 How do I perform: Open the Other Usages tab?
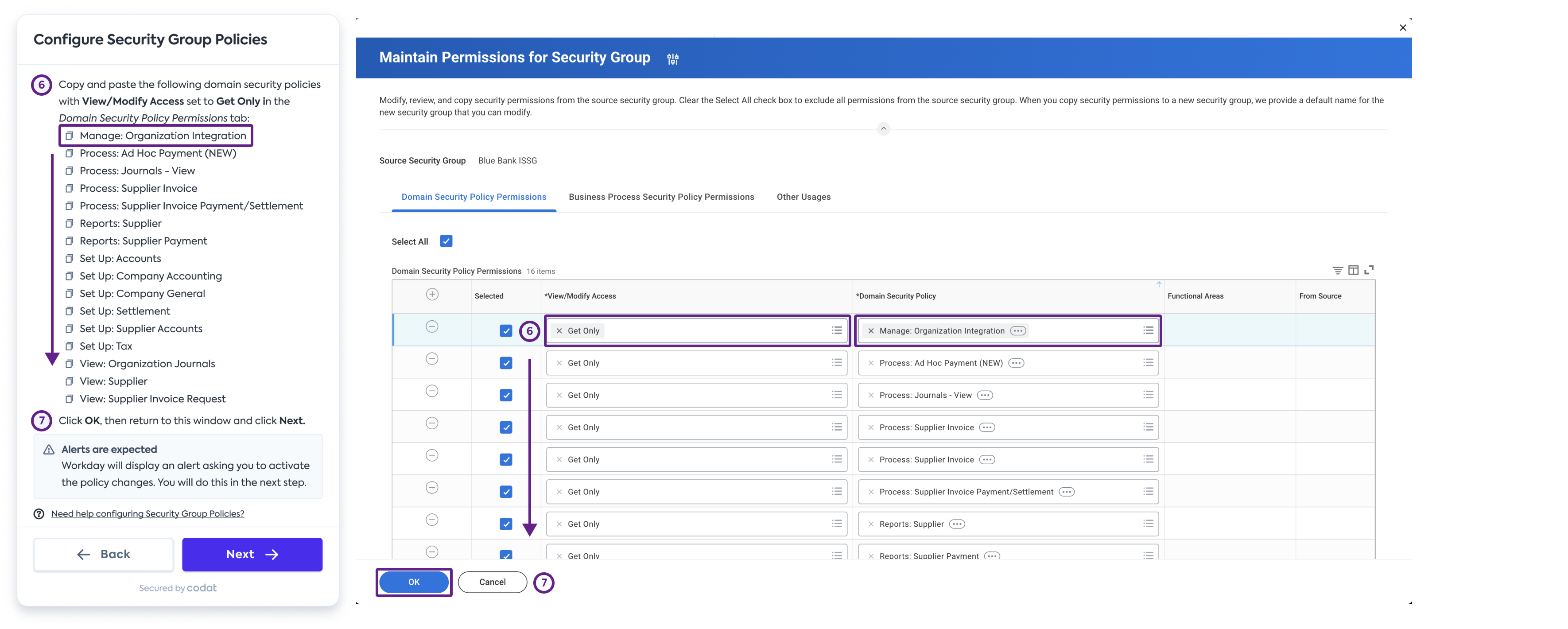pyautogui.click(x=803, y=197)
